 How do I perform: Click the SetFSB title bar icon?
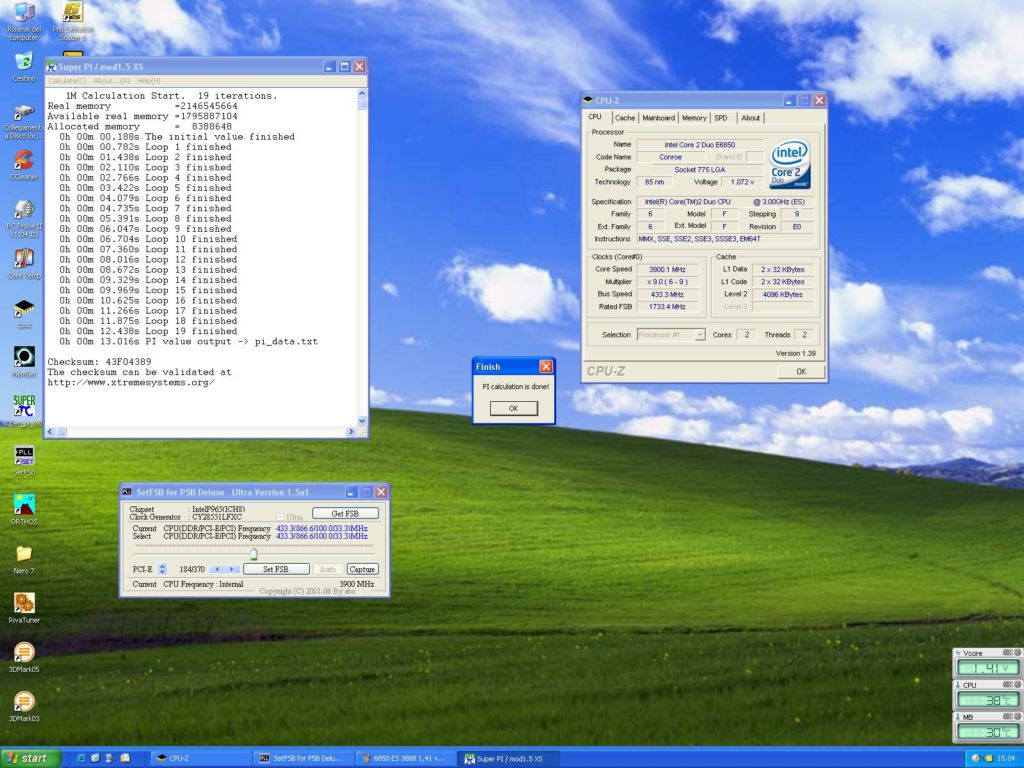127,492
